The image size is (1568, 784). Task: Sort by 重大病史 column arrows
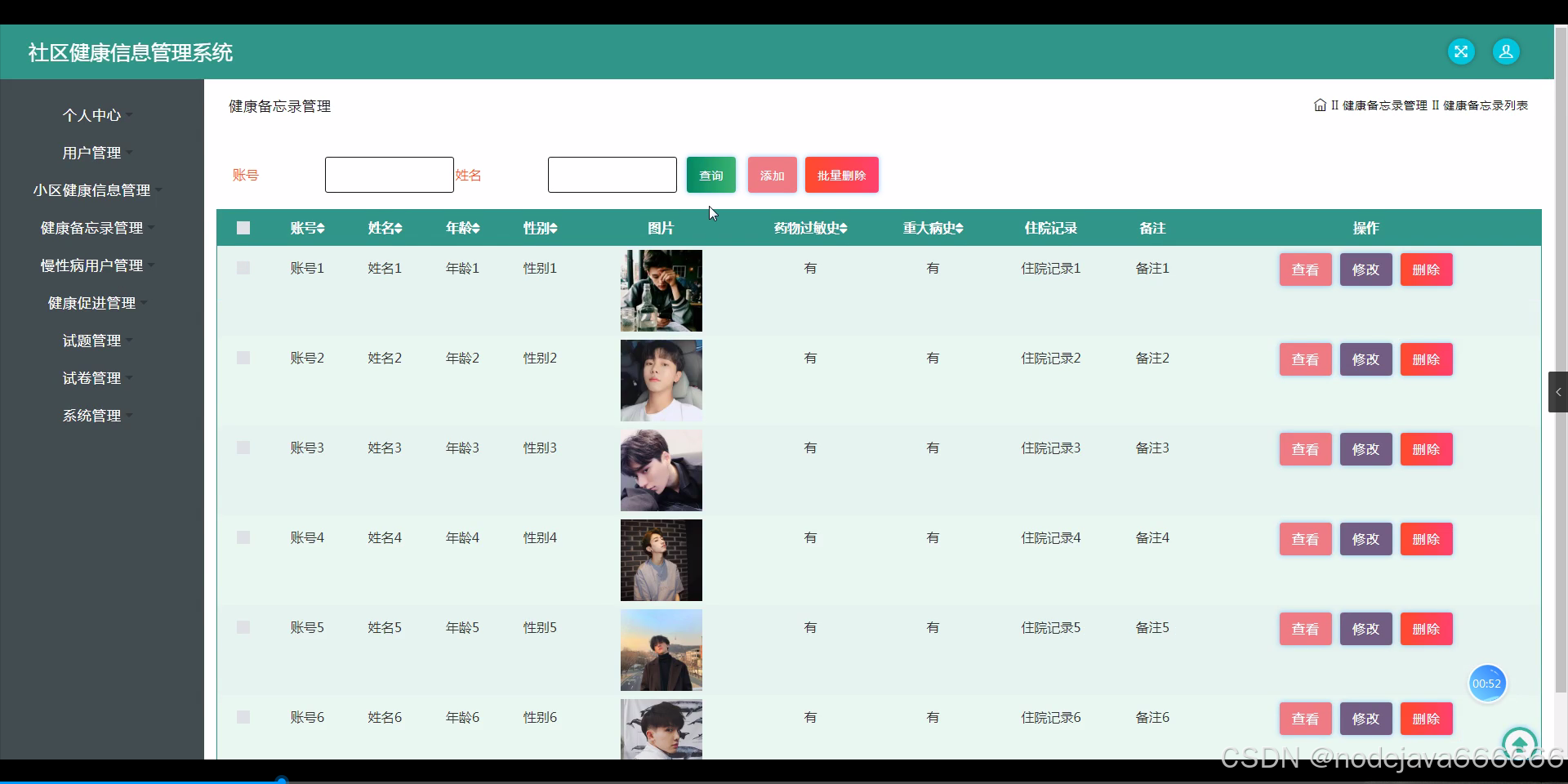(959, 229)
